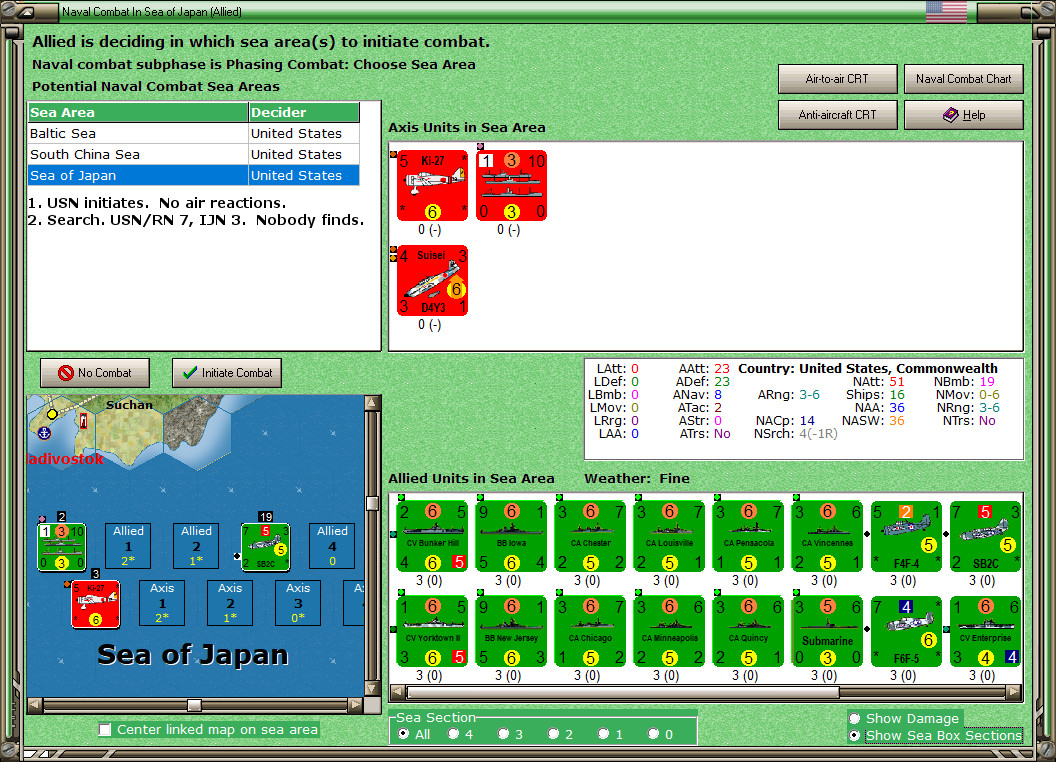Click the map vertical scrollbar thumb
Image resolution: width=1056 pixels, height=762 pixels.
(x=372, y=503)
